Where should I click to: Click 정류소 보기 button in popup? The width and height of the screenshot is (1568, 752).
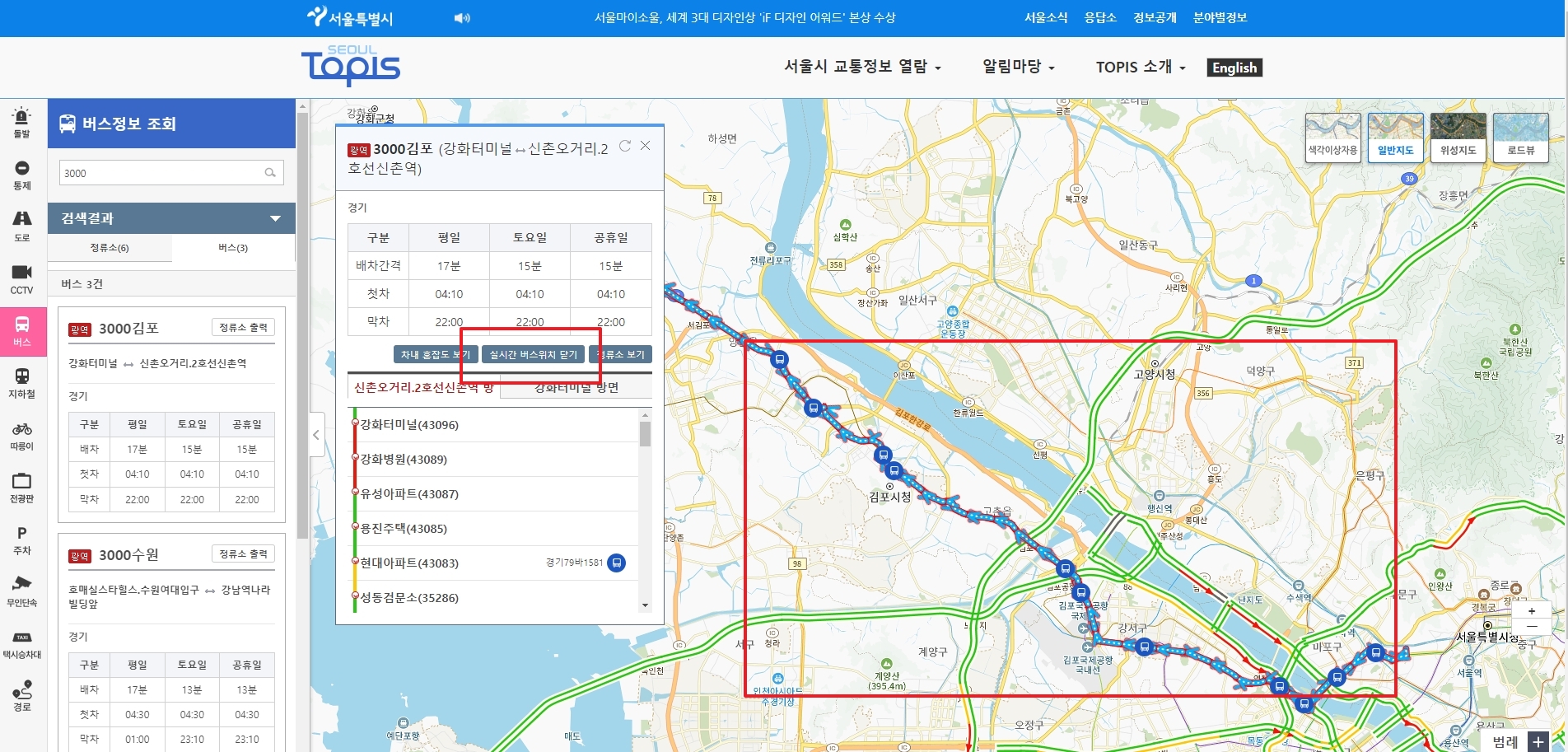(x=620, y=354)
